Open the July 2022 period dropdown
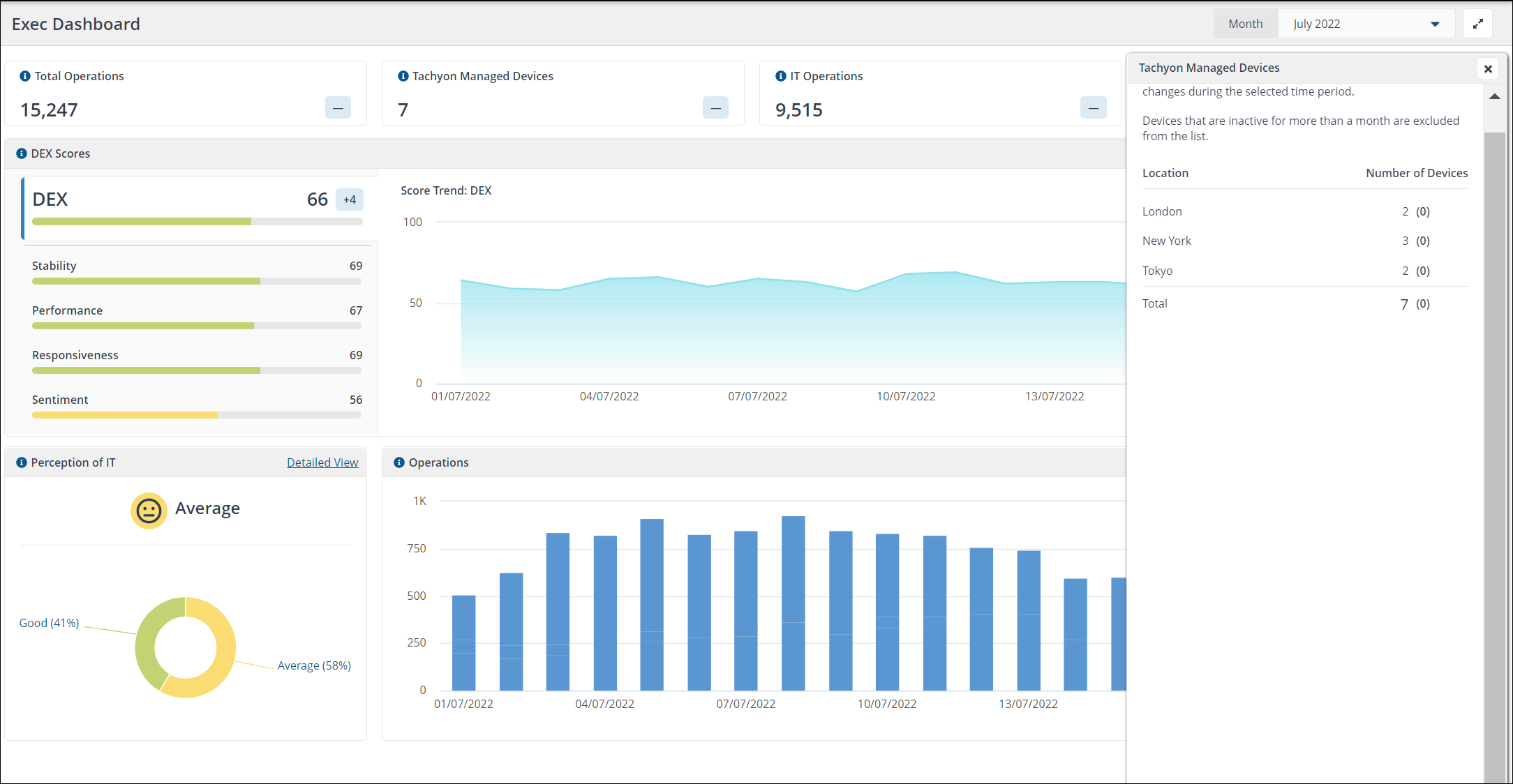 tap(1366, 24)
